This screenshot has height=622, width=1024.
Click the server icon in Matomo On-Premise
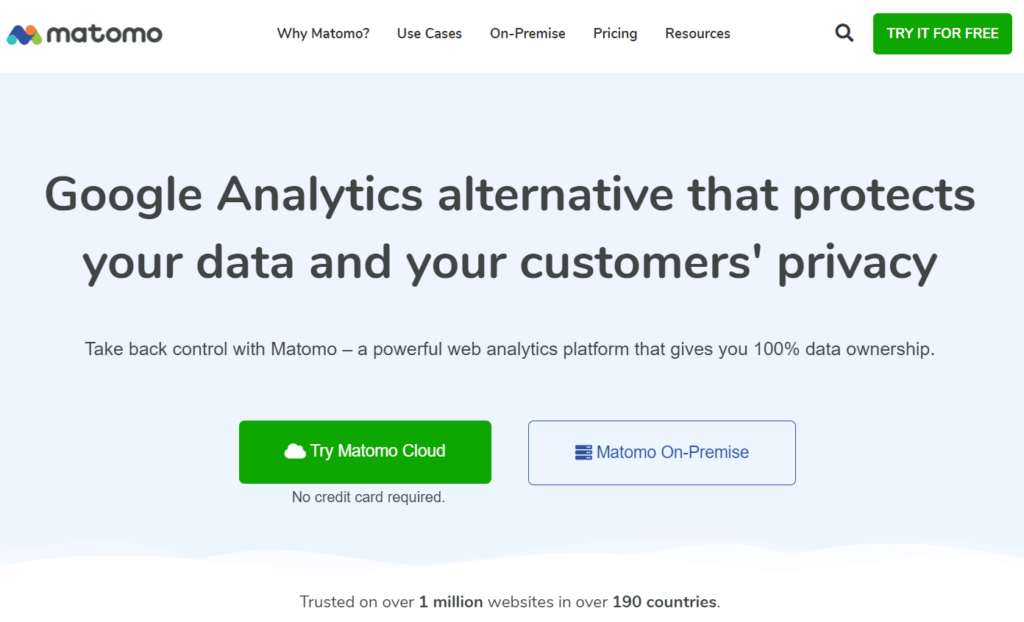pyautogui.click(x=584, y=453)
